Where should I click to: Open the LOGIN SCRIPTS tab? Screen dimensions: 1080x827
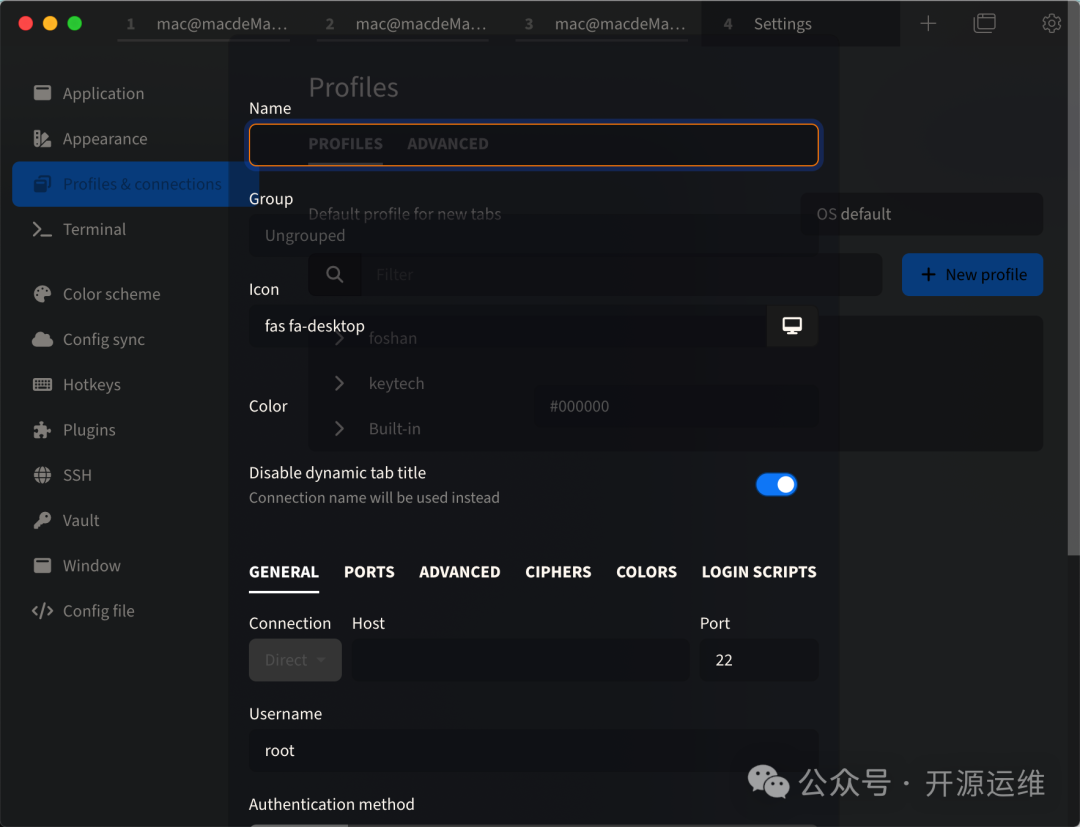(x=759, y=572)
